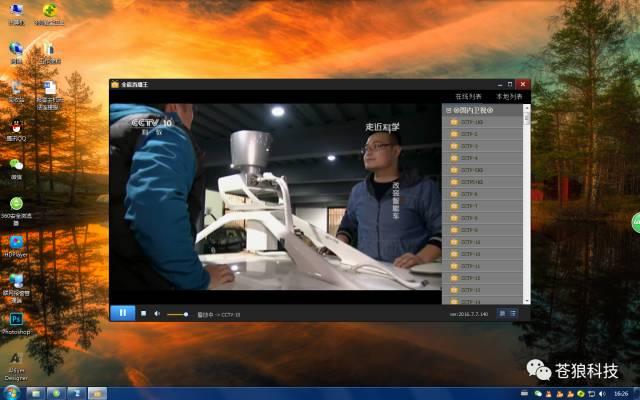This screenshot has width=640, height=400.
Task: Open the Windows Start menu
Action: [x=12, y=393]
